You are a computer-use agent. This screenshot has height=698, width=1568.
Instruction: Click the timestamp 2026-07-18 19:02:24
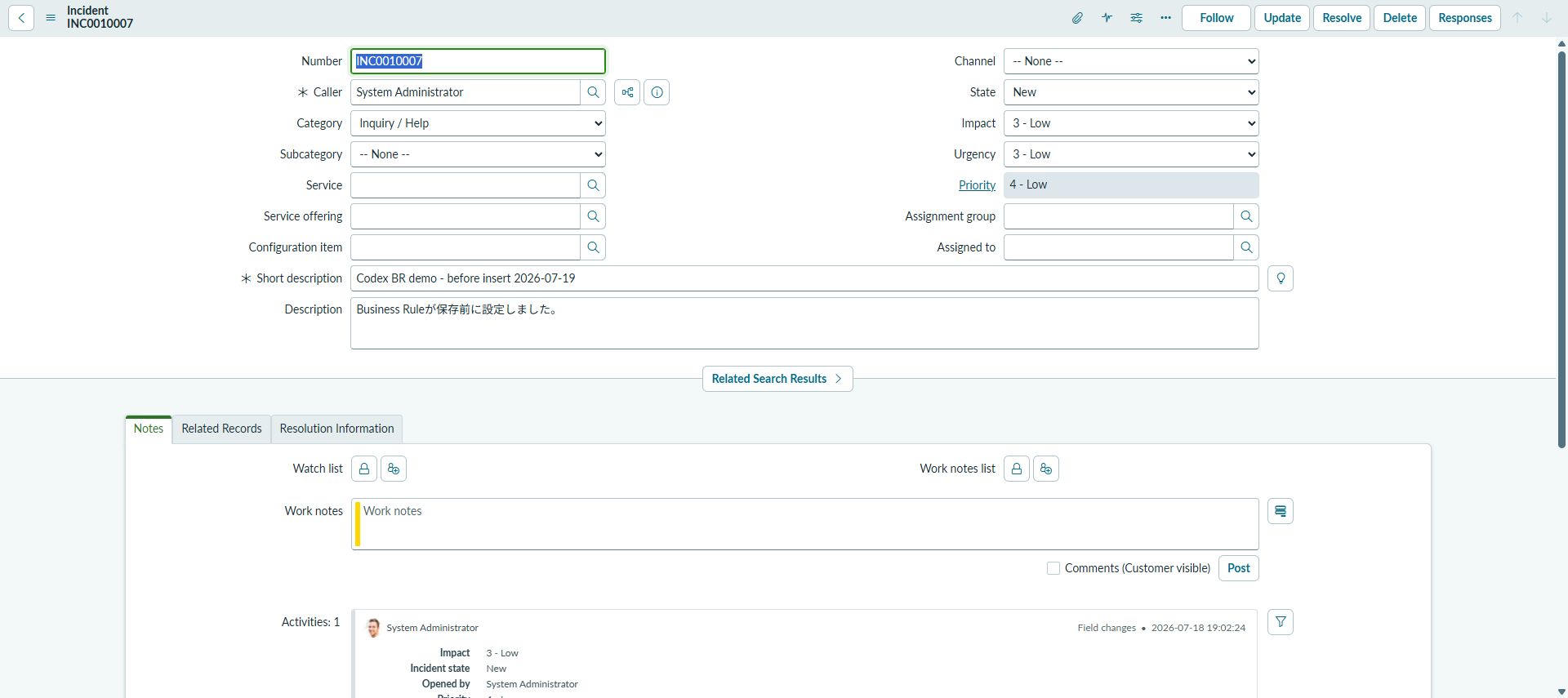pyautogui.click(x=1198, y=628)
